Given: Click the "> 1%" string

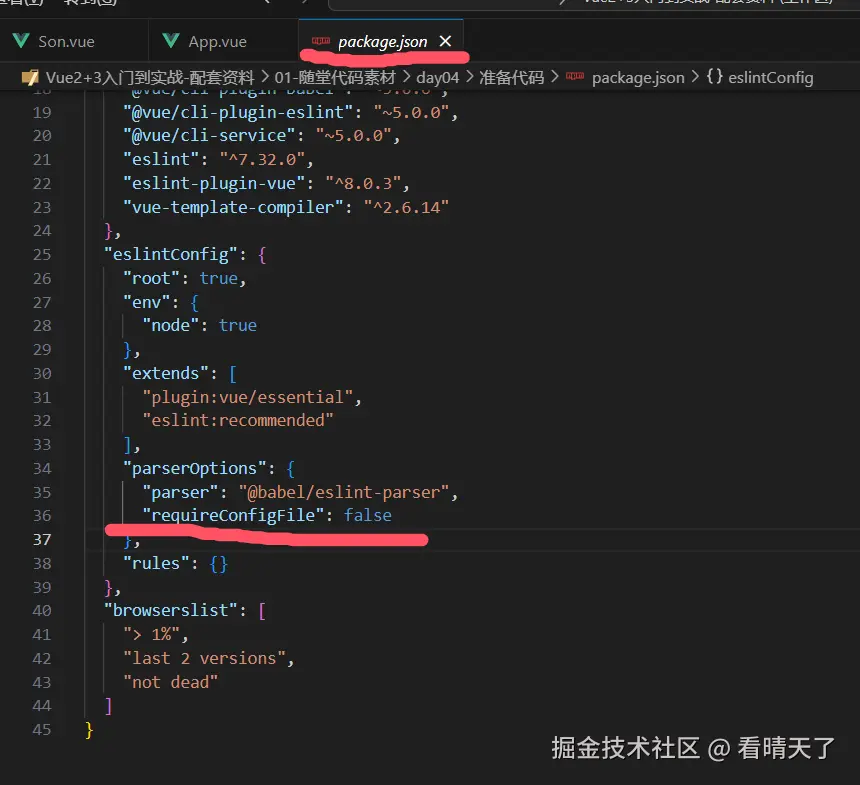Looking at the screenshot, I should point(151,635).
